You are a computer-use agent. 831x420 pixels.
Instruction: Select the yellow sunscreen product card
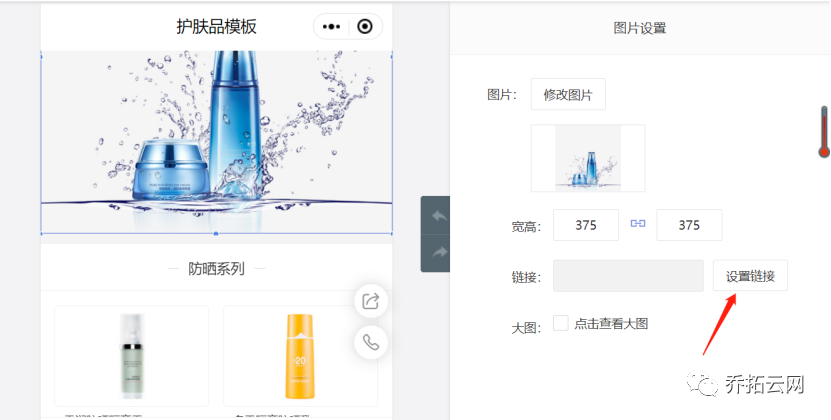tap(300, 356)
